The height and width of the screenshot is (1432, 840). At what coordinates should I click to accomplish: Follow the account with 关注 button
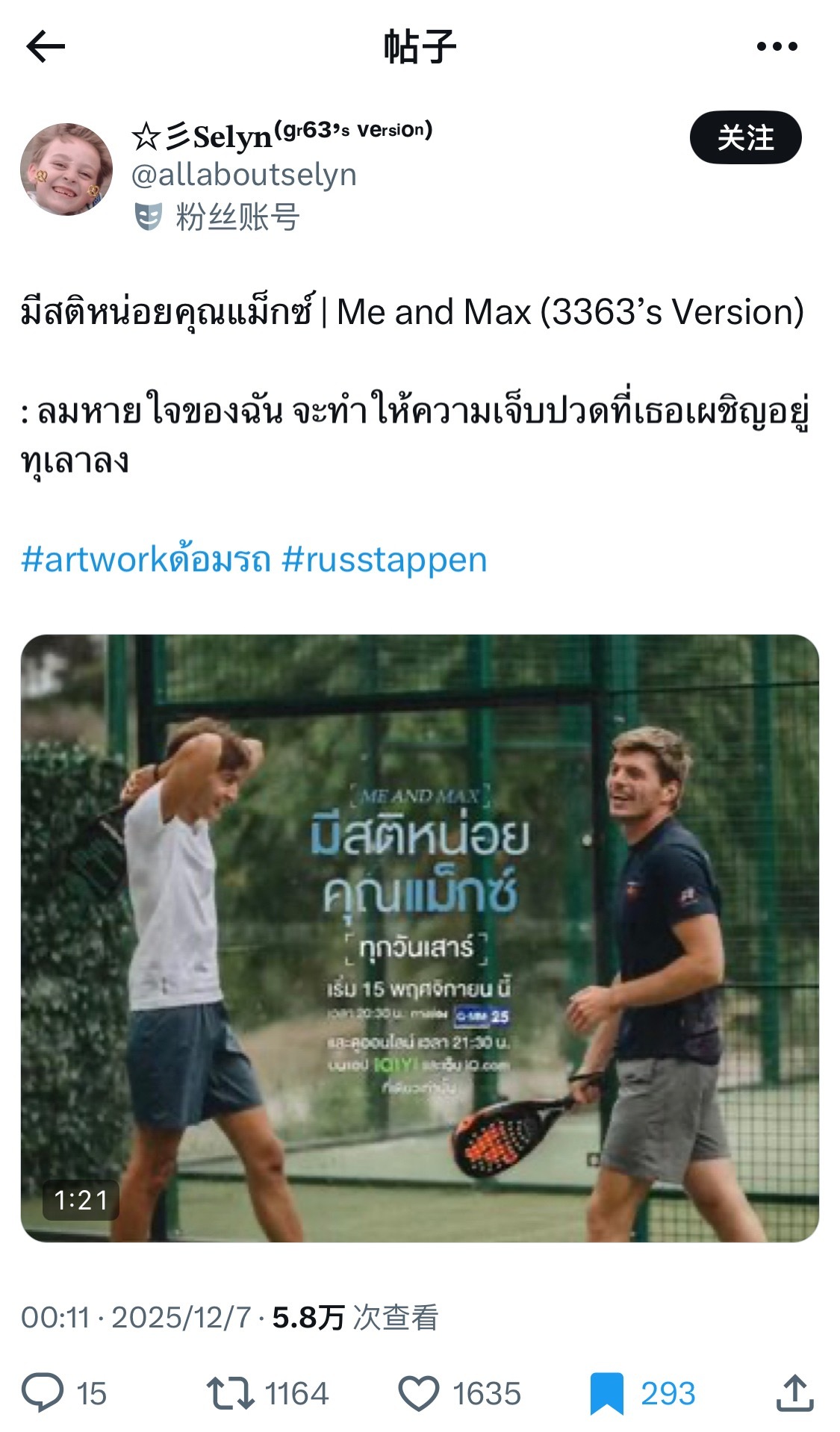(x=745, y=137)
